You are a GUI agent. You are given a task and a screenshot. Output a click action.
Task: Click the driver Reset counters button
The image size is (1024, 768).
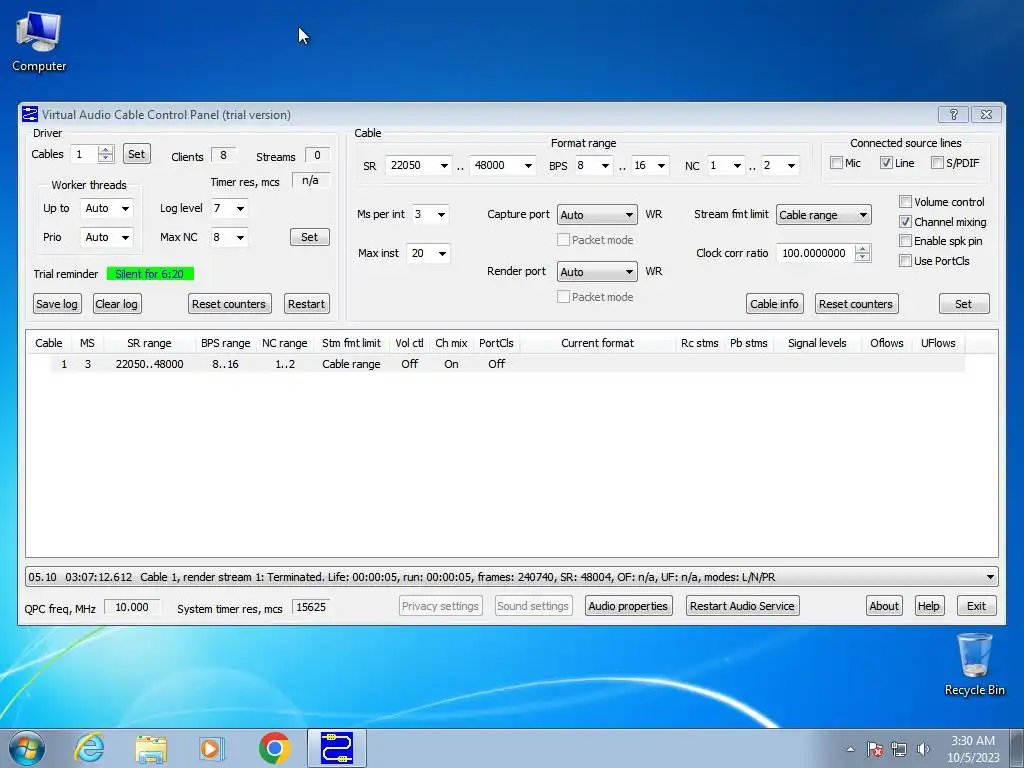click(229, 304)
